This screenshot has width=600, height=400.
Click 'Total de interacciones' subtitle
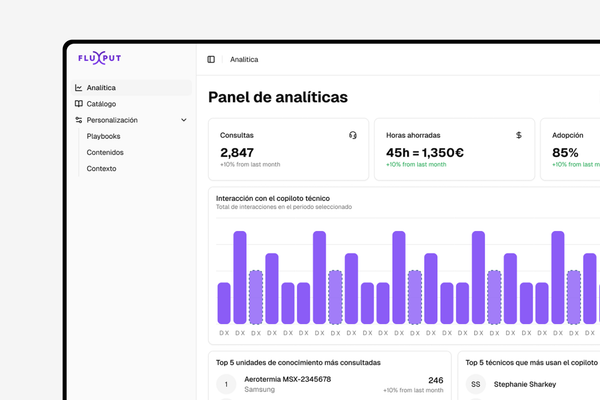click(x=284, y=207)
